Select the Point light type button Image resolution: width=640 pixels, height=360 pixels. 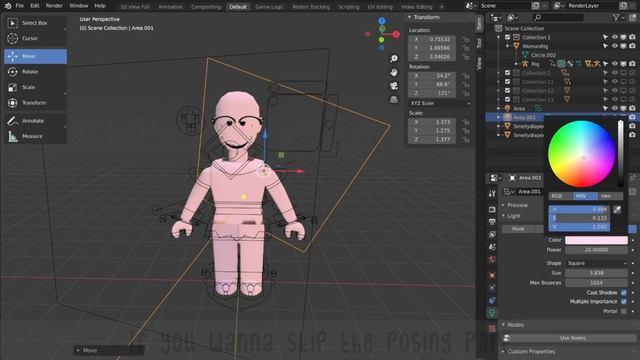518,229
